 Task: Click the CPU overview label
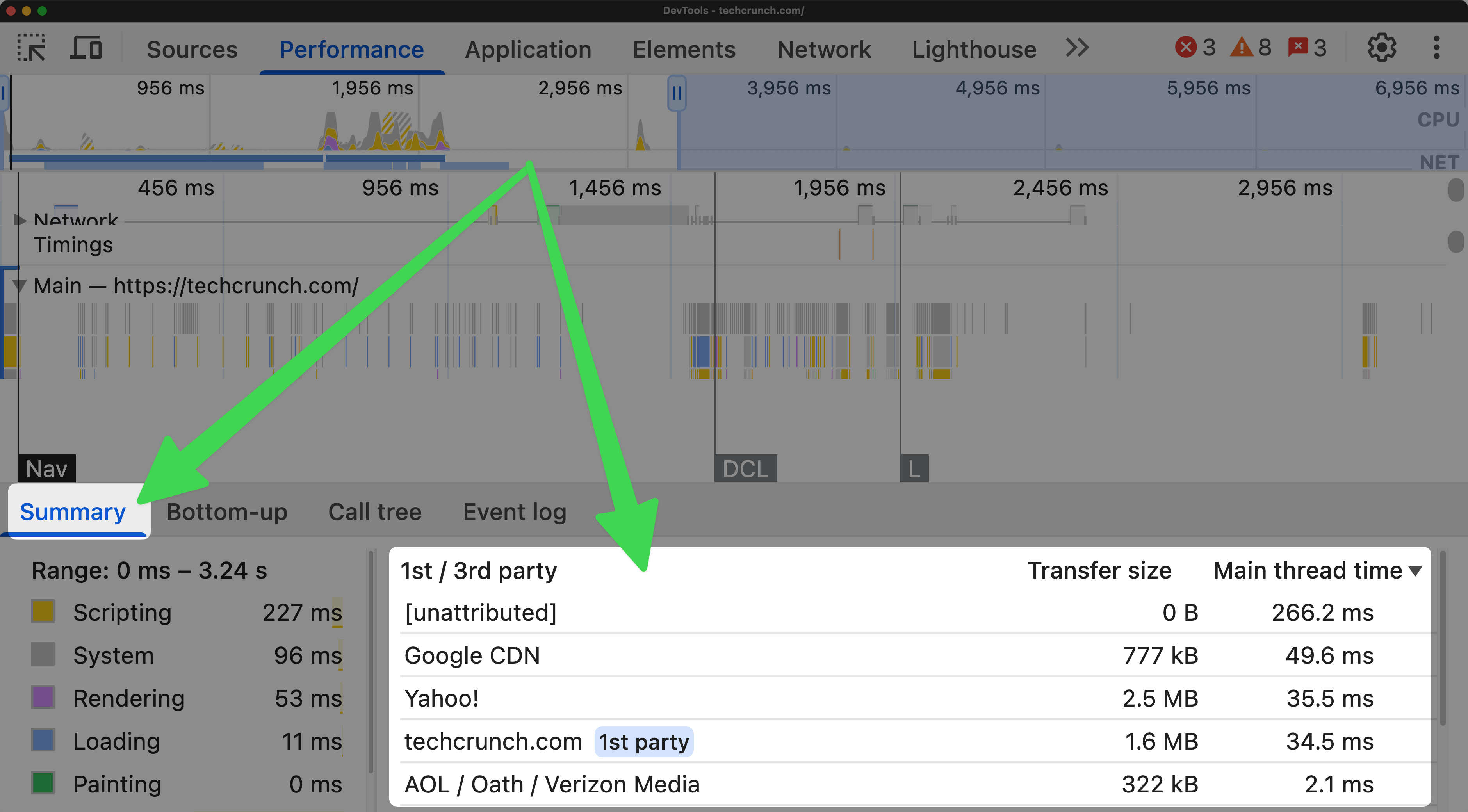pos(1438,120)
